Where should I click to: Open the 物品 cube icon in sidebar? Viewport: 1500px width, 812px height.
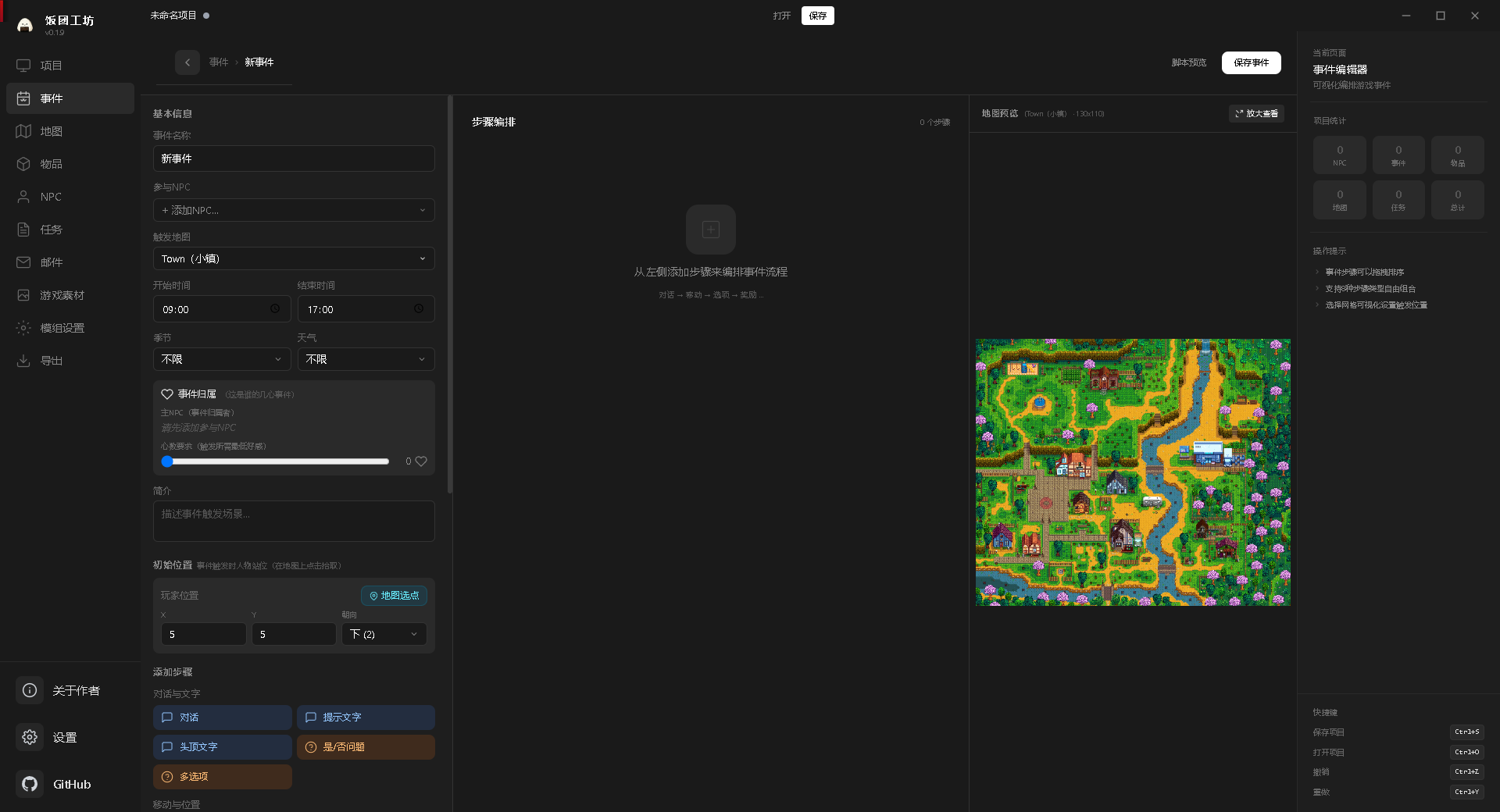coord(23,164)
